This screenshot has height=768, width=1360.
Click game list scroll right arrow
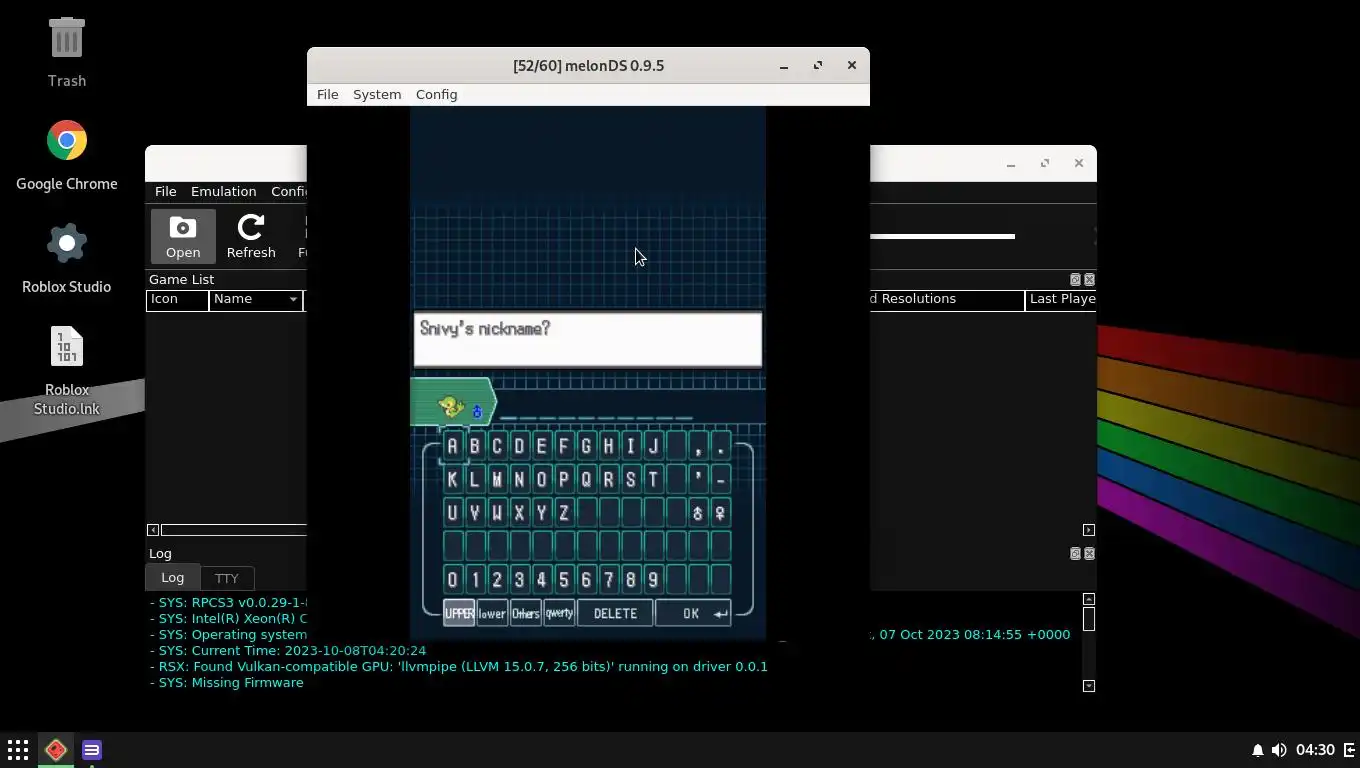point(1089,530)
